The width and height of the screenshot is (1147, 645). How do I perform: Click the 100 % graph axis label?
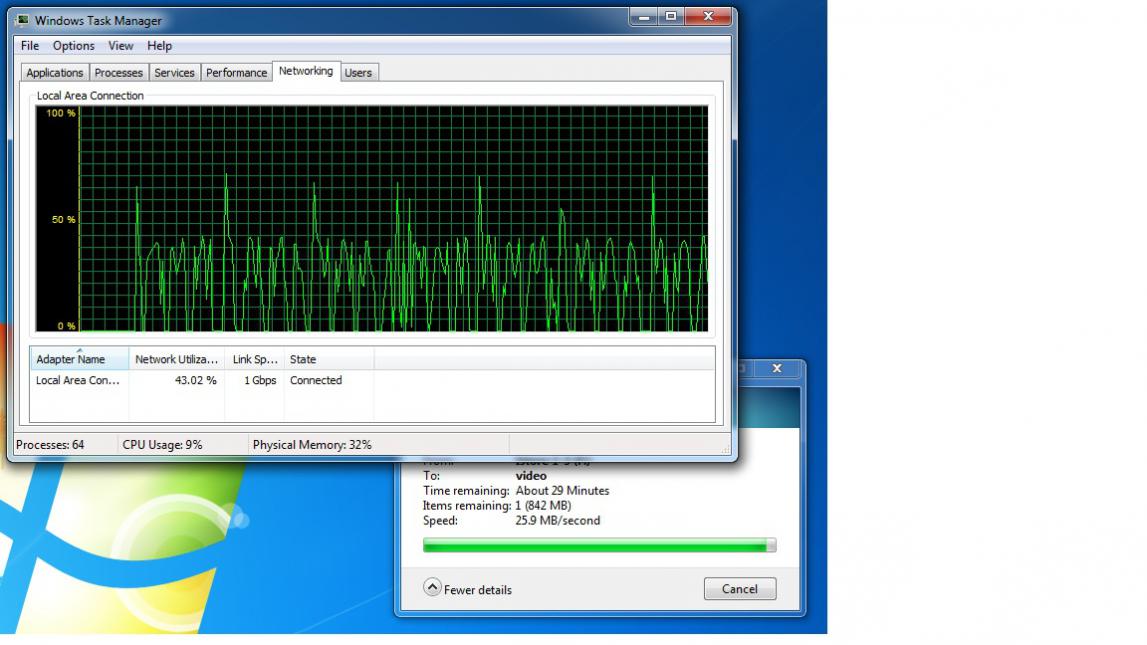61,113
